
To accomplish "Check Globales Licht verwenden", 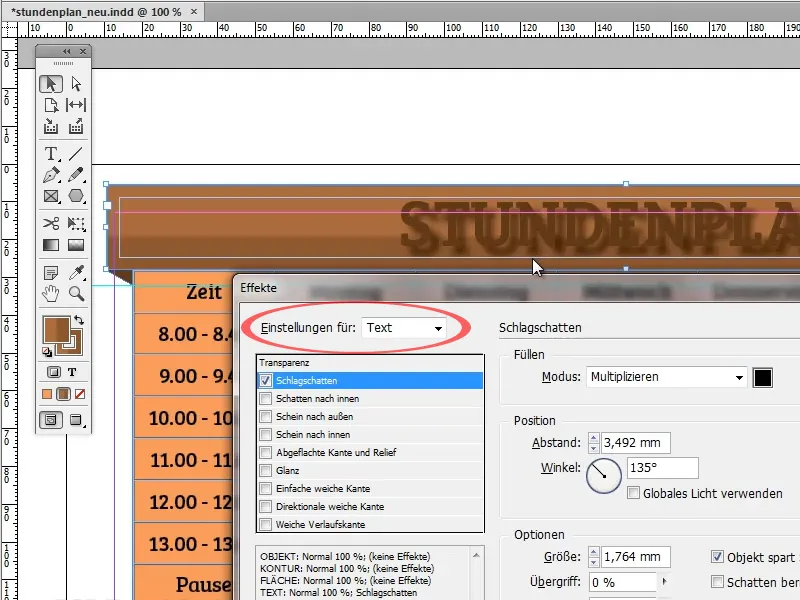I will tap(633, 493).
